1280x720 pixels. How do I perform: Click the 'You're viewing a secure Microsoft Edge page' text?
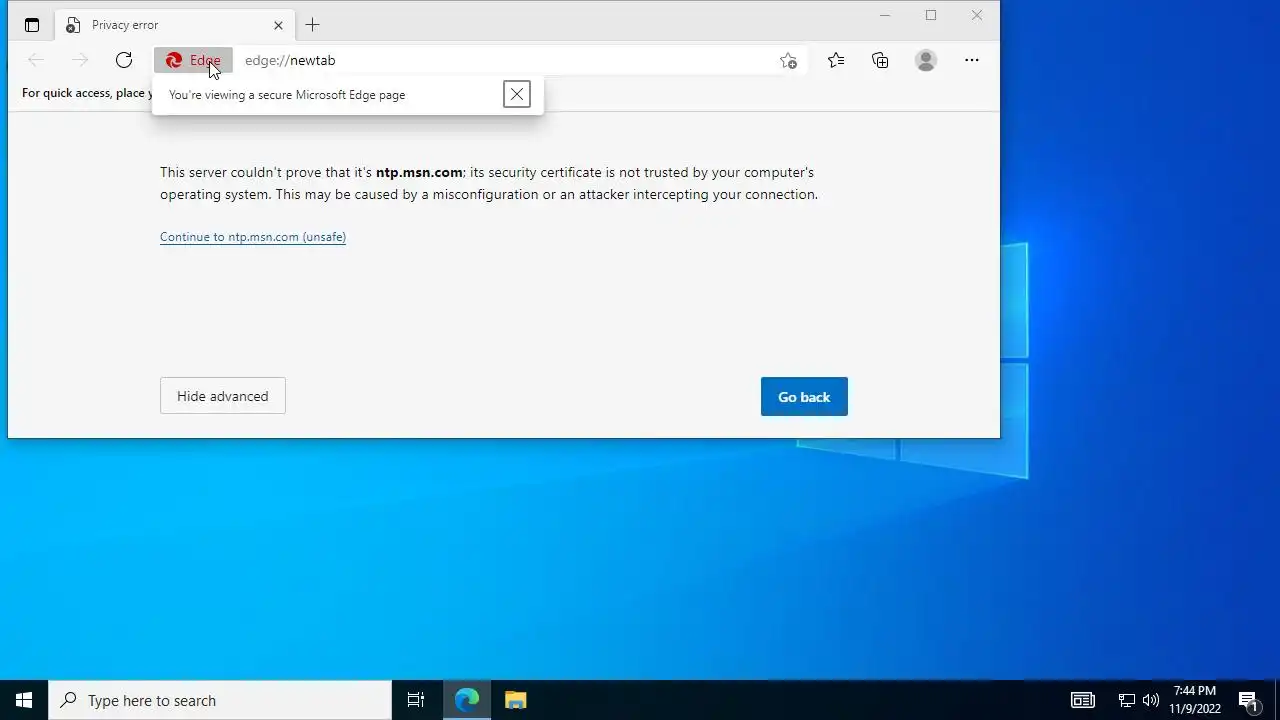(287, 95)
